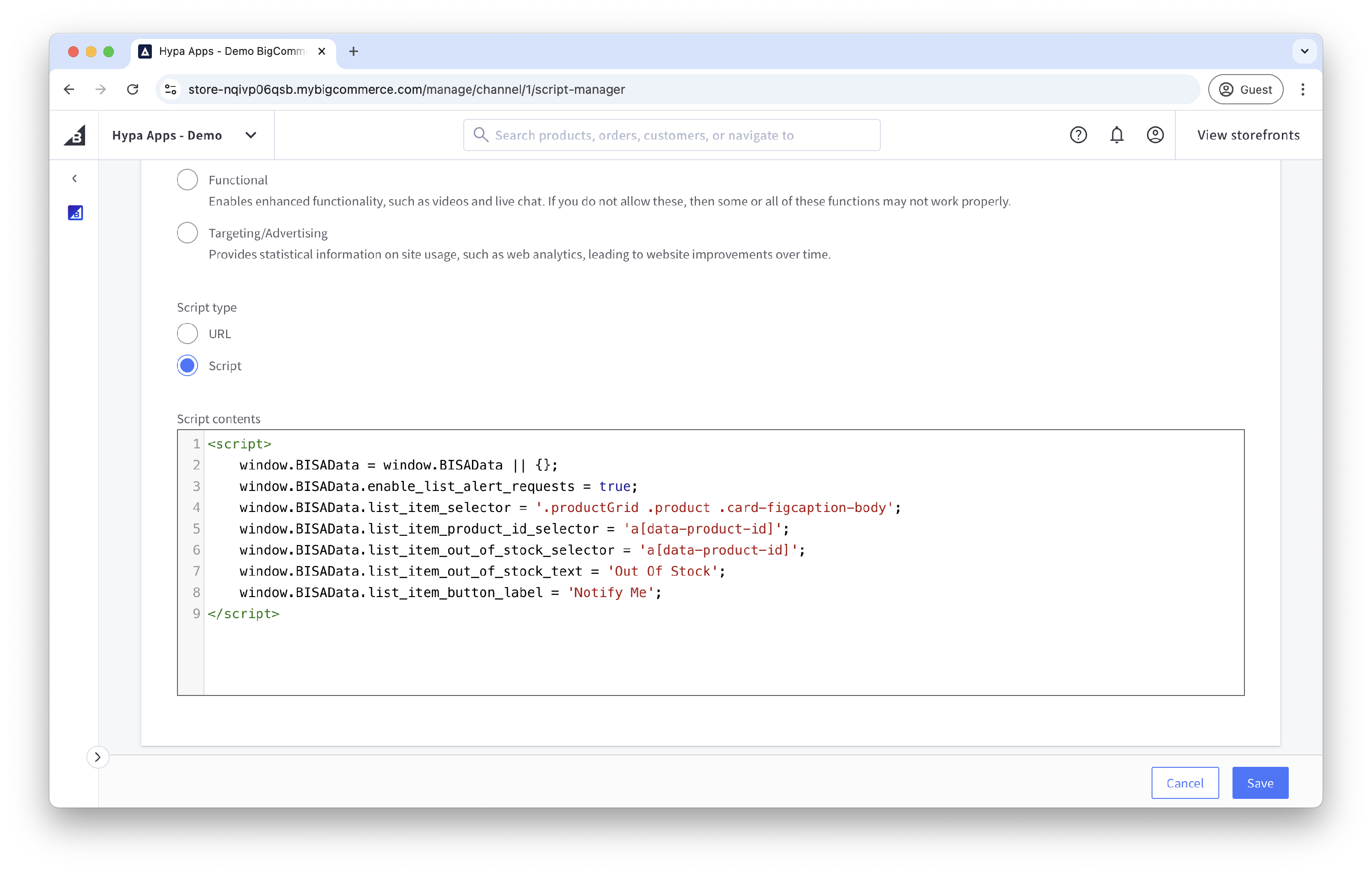The image size is (1372, 873).
Task: Click the line 6 out_of_stock_selector code
Action: 522,550
